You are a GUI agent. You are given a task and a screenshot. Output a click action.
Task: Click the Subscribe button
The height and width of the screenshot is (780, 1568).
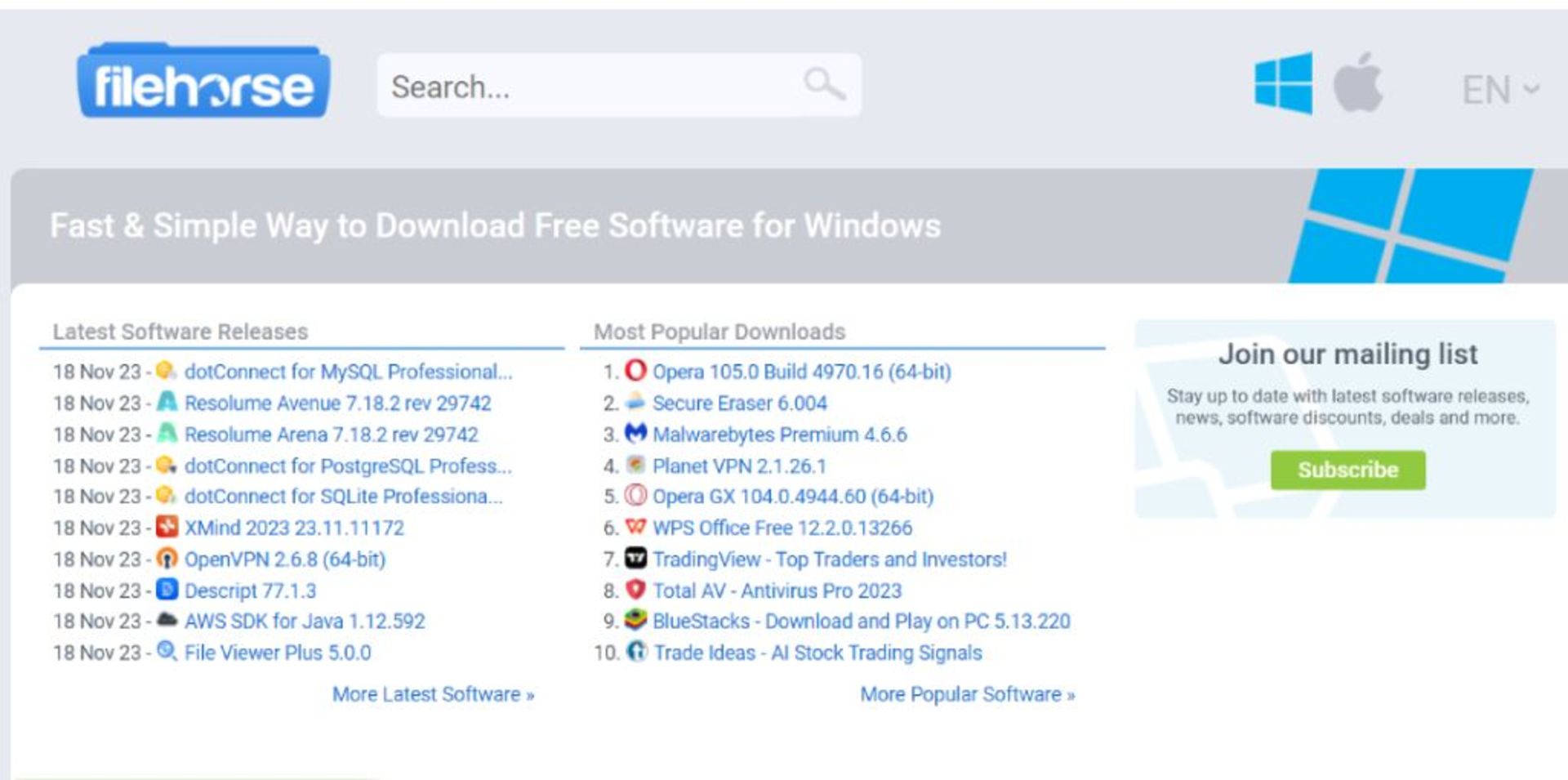pyautogui.click(x=1347, y=469)
